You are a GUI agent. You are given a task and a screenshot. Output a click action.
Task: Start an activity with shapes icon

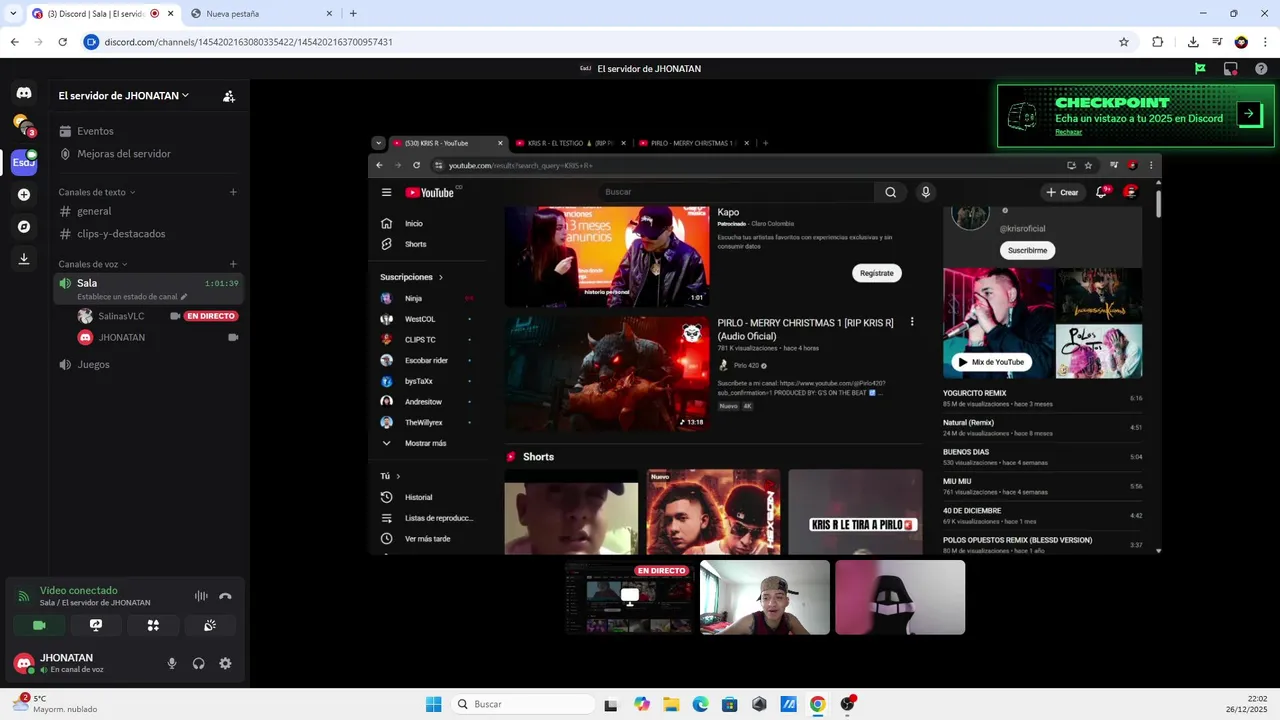(153, 625)
